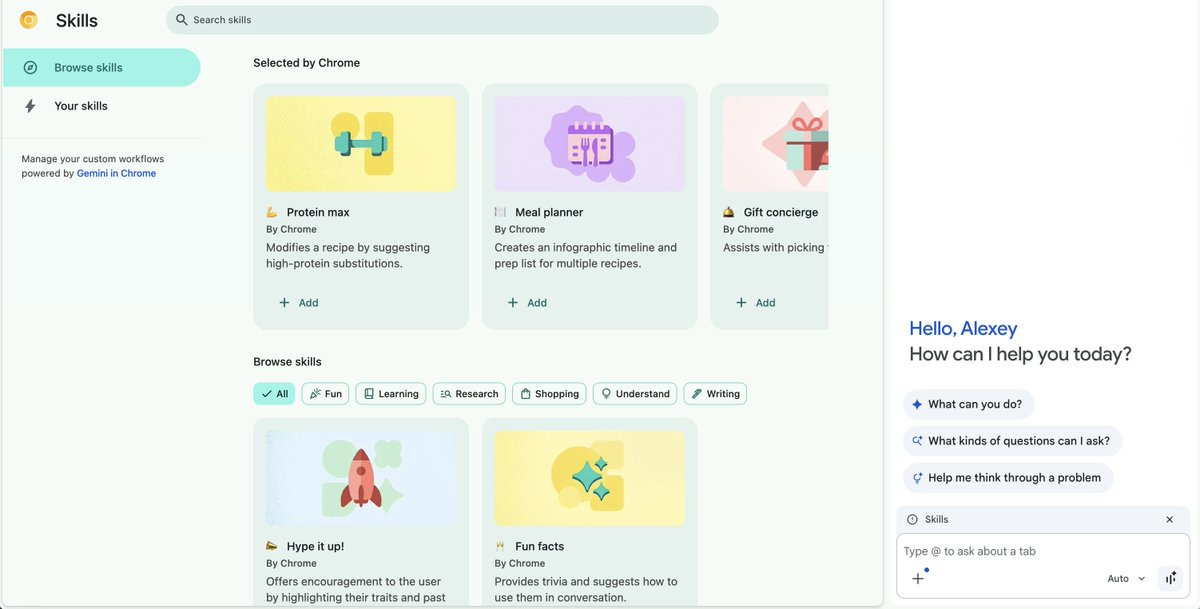
Task: Click the Selected by Chrome heading
Action: pos(306,63)
